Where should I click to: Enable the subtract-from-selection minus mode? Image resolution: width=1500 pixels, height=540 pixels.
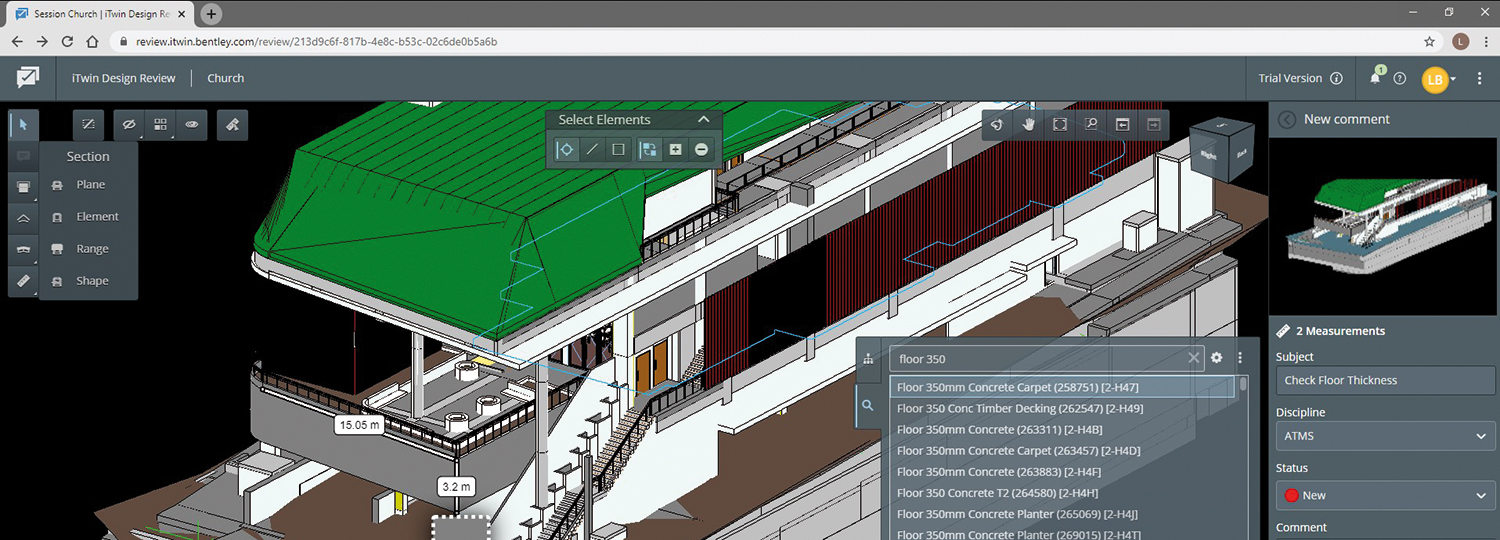point(701,149)
